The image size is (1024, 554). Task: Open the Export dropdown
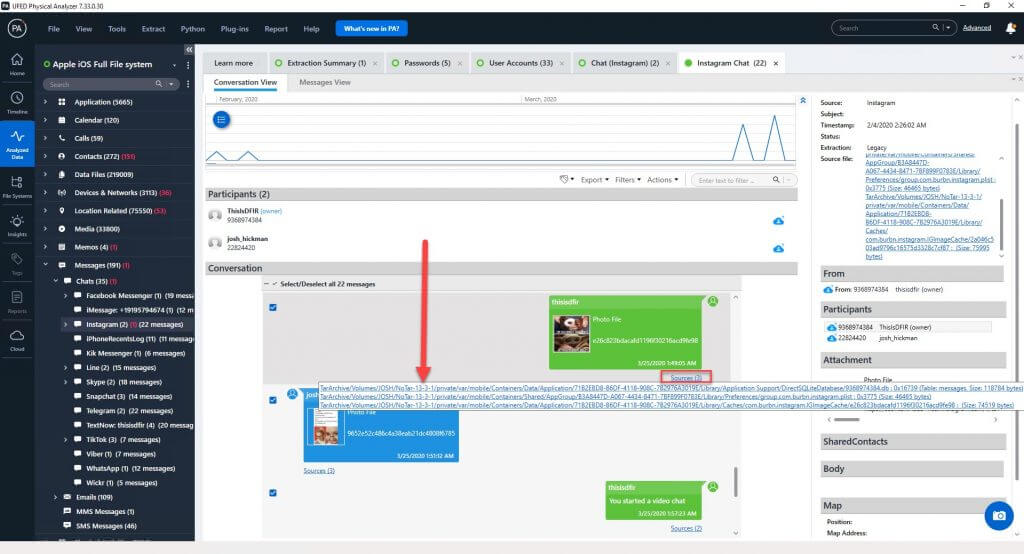click(594, 180)
